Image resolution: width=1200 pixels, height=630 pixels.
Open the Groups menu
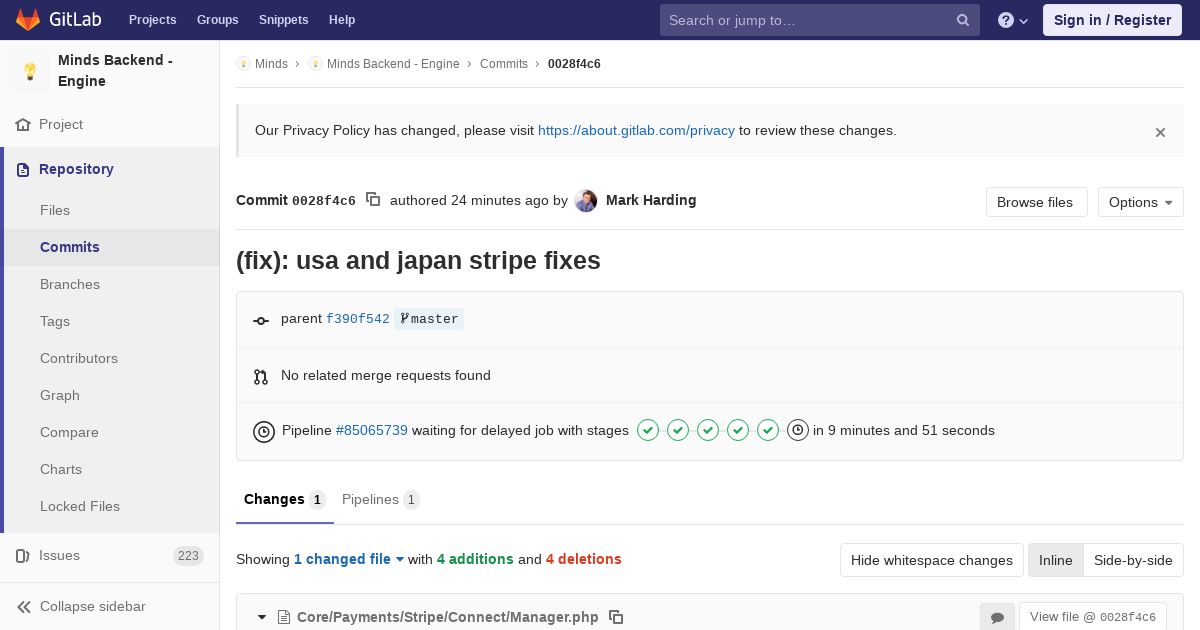coord(217,20)
